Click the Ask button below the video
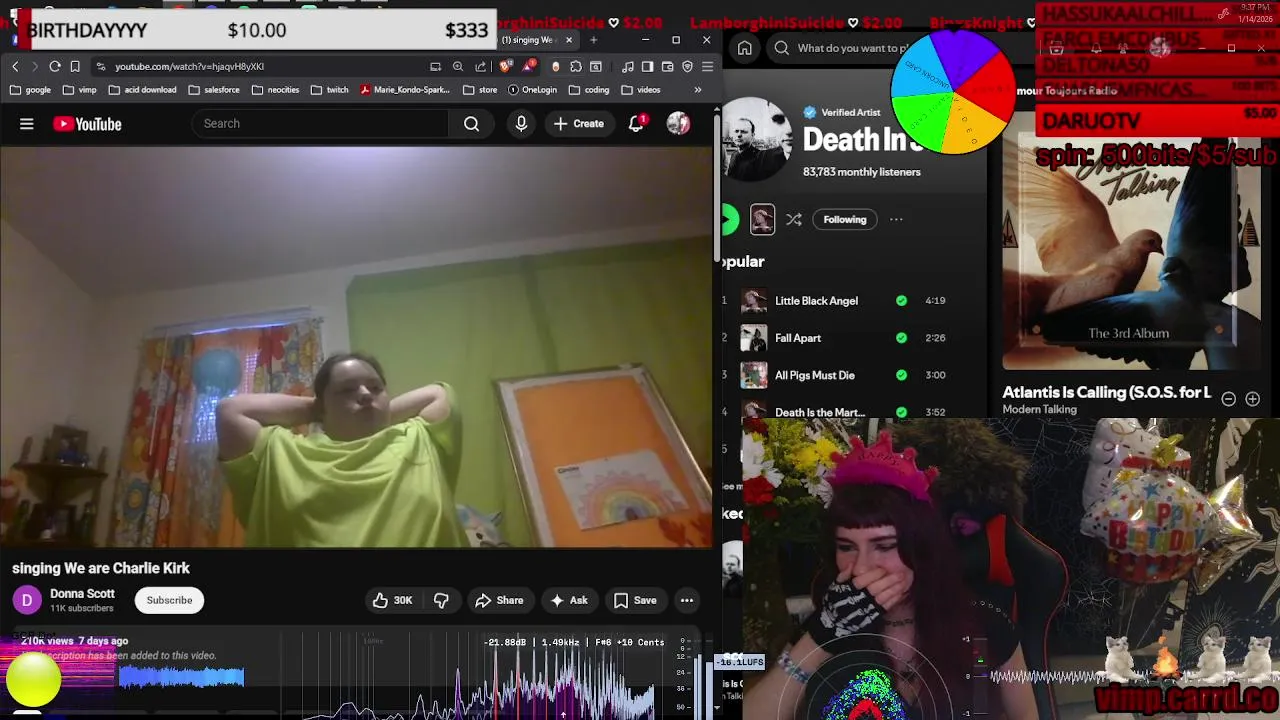Viewport: 1280px width, 720px height. pos(568,600)
